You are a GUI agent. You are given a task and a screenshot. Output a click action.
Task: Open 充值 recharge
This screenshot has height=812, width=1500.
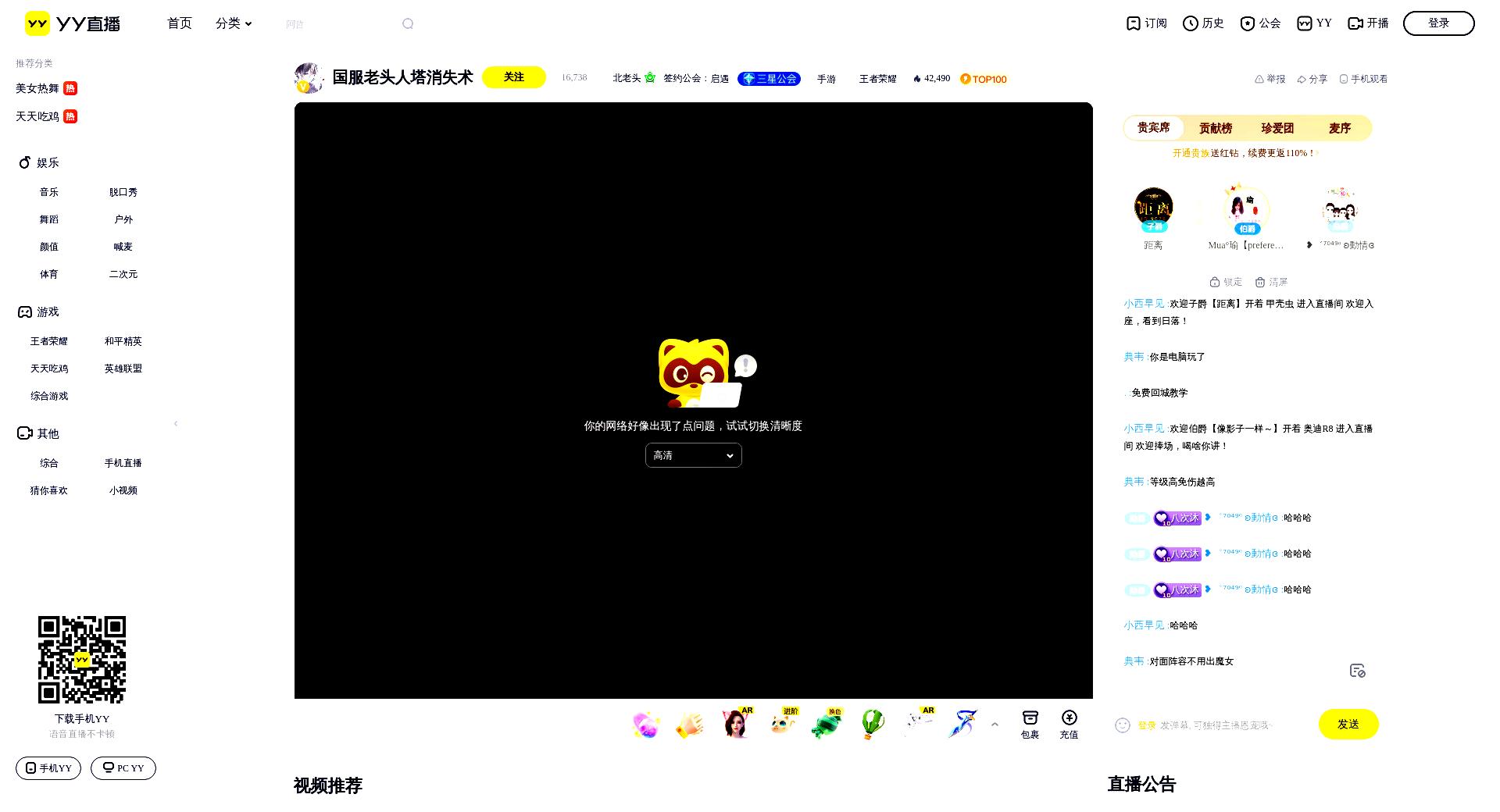[x=1070, y=725]
